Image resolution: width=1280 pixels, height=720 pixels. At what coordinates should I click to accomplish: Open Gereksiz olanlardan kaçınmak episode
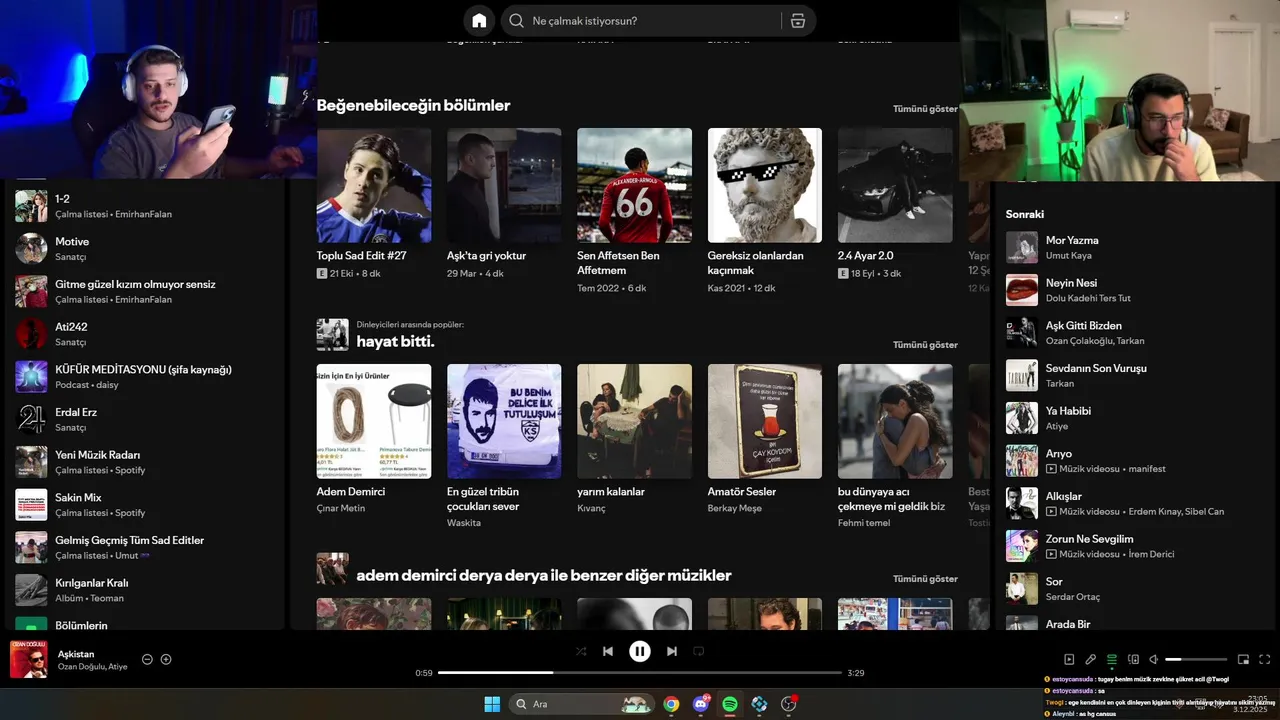pos(765,210)
